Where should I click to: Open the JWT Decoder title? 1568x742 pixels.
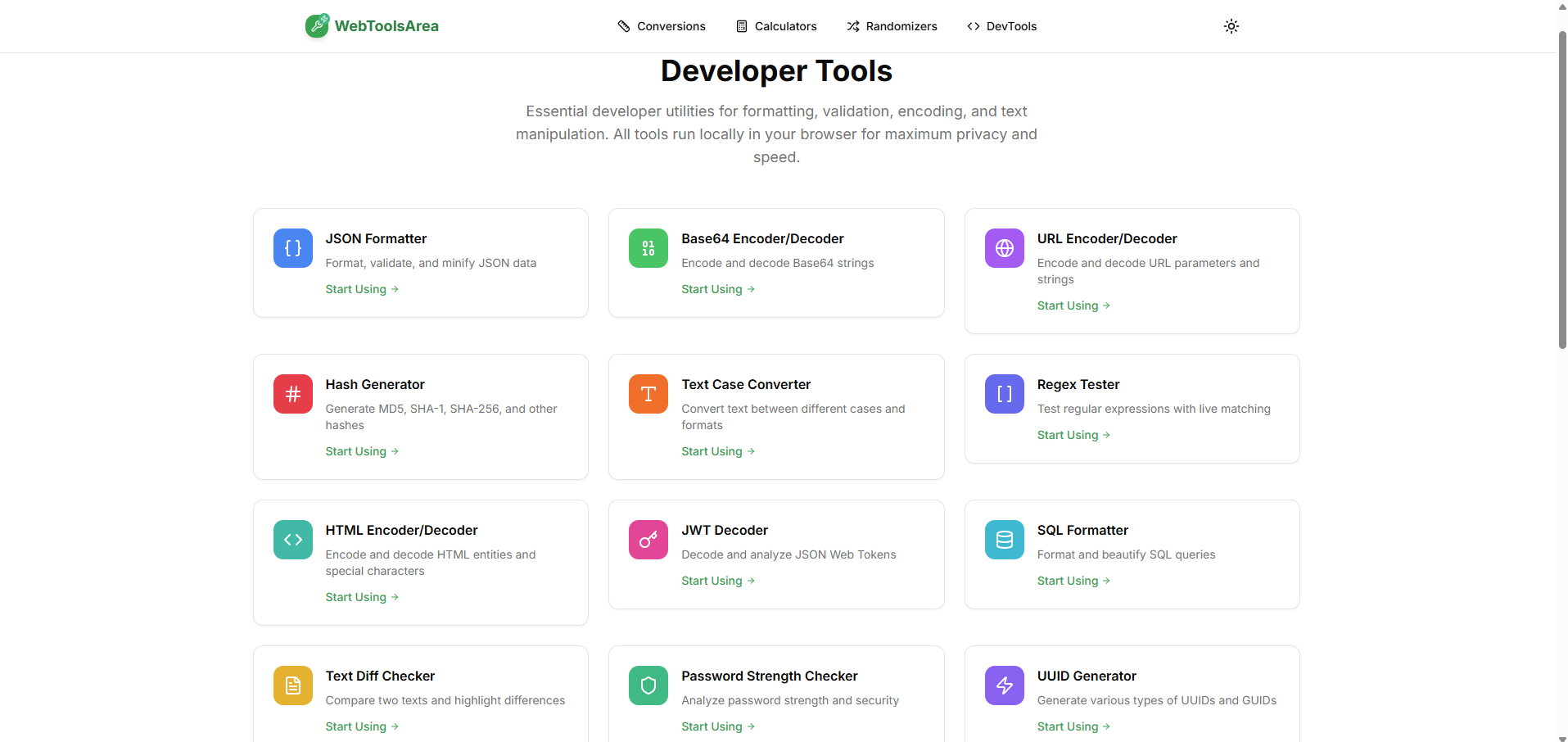tap(725, 530)
